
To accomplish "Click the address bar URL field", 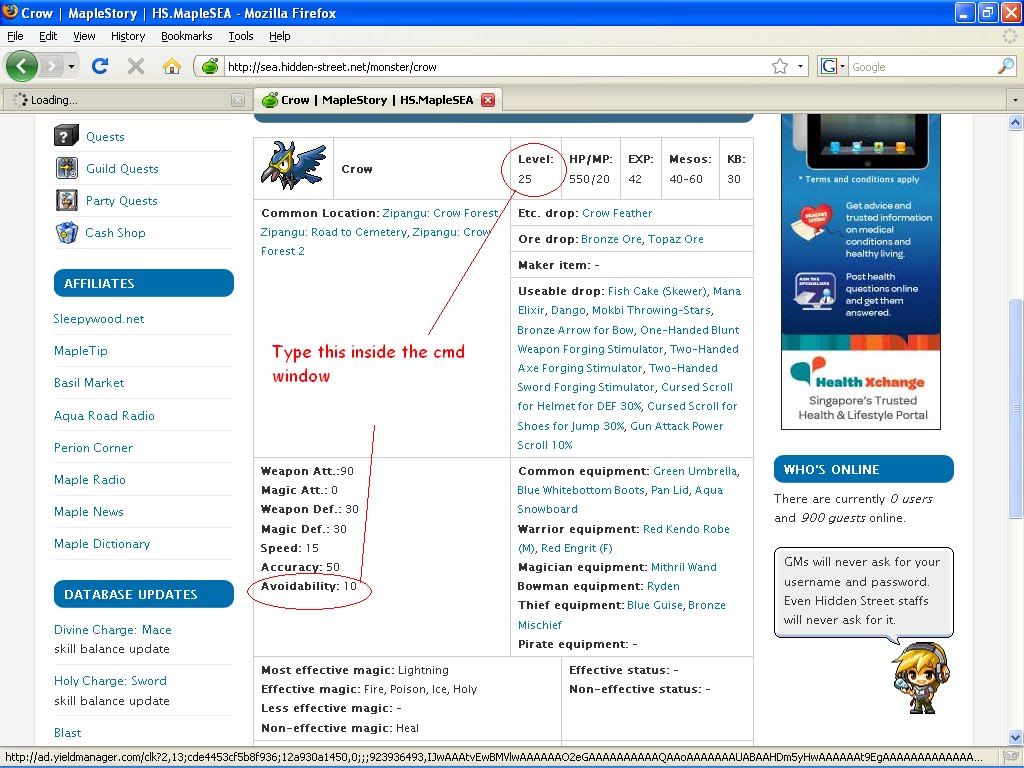I will pyautogui.click(x=496, y=66).
